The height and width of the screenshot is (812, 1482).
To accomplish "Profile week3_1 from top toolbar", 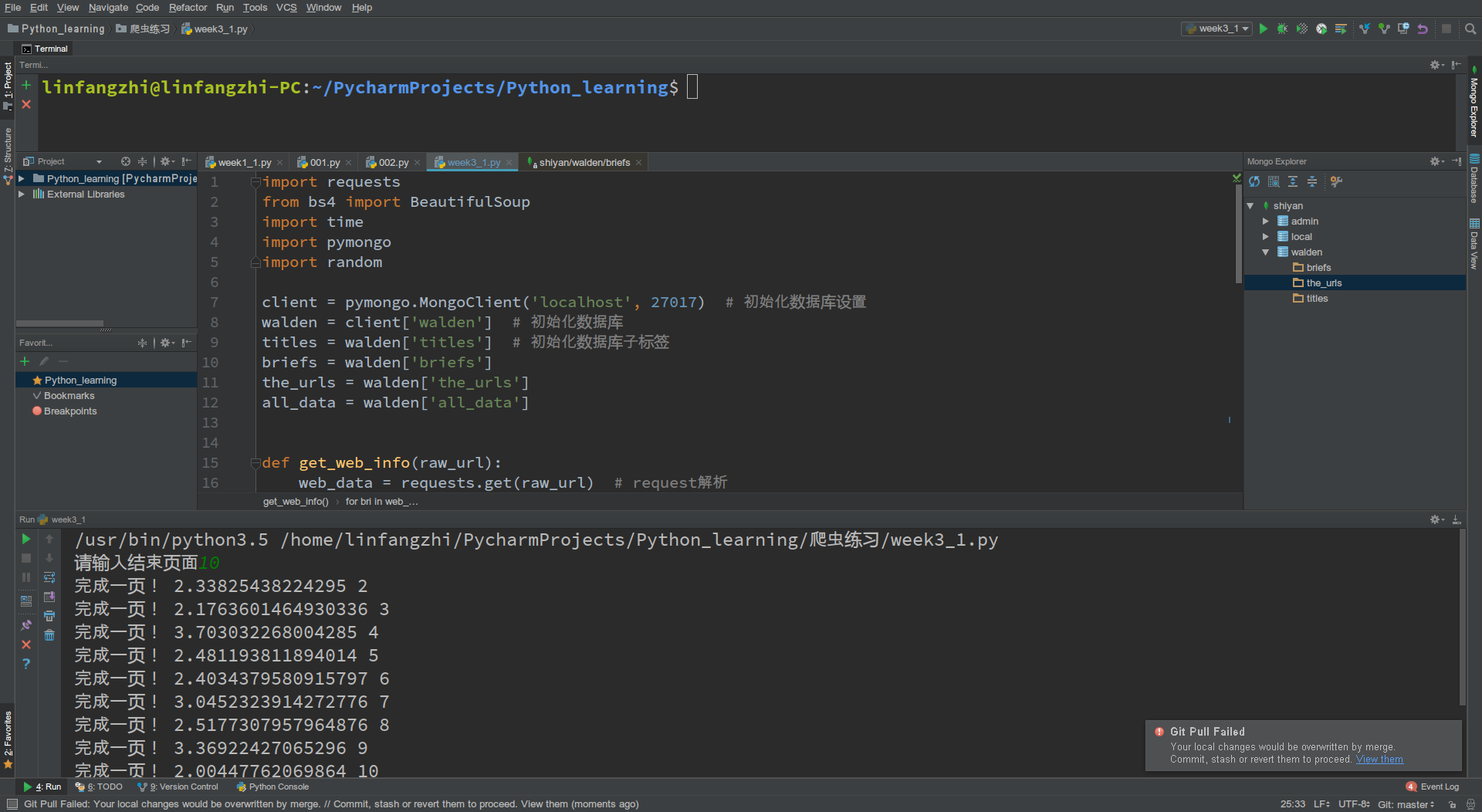I will [1321, 29].
